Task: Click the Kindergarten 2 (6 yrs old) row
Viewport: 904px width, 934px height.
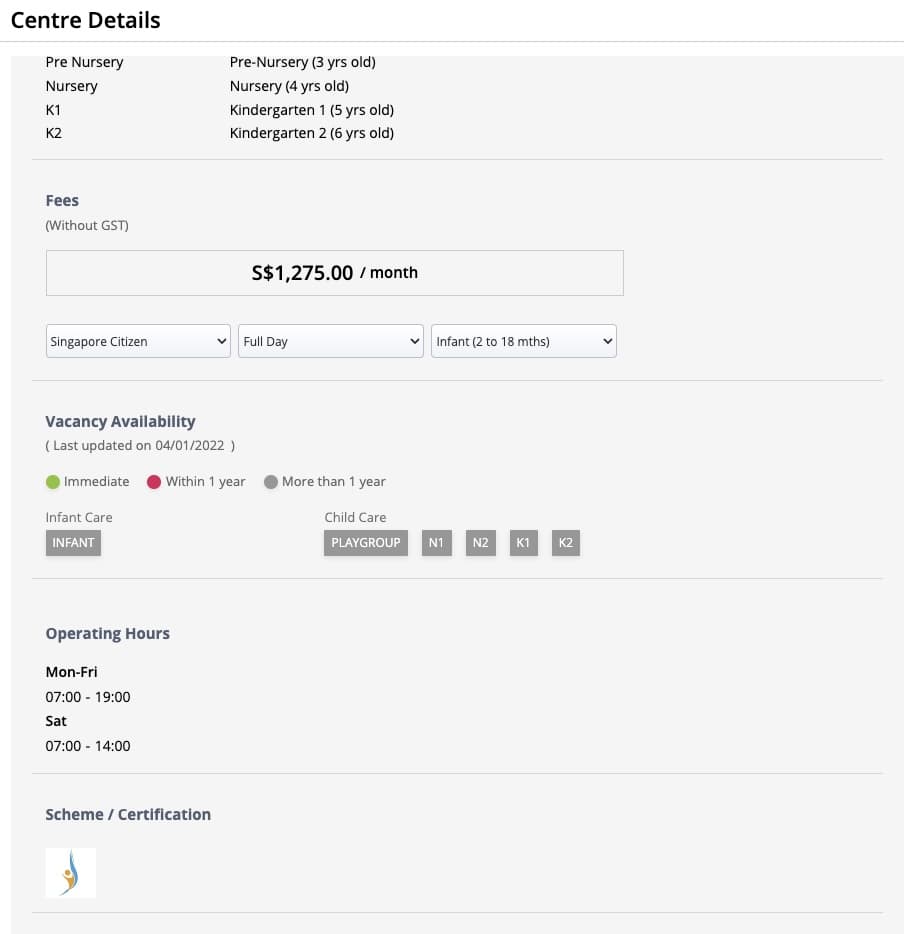Action: (x=220, y=133)
